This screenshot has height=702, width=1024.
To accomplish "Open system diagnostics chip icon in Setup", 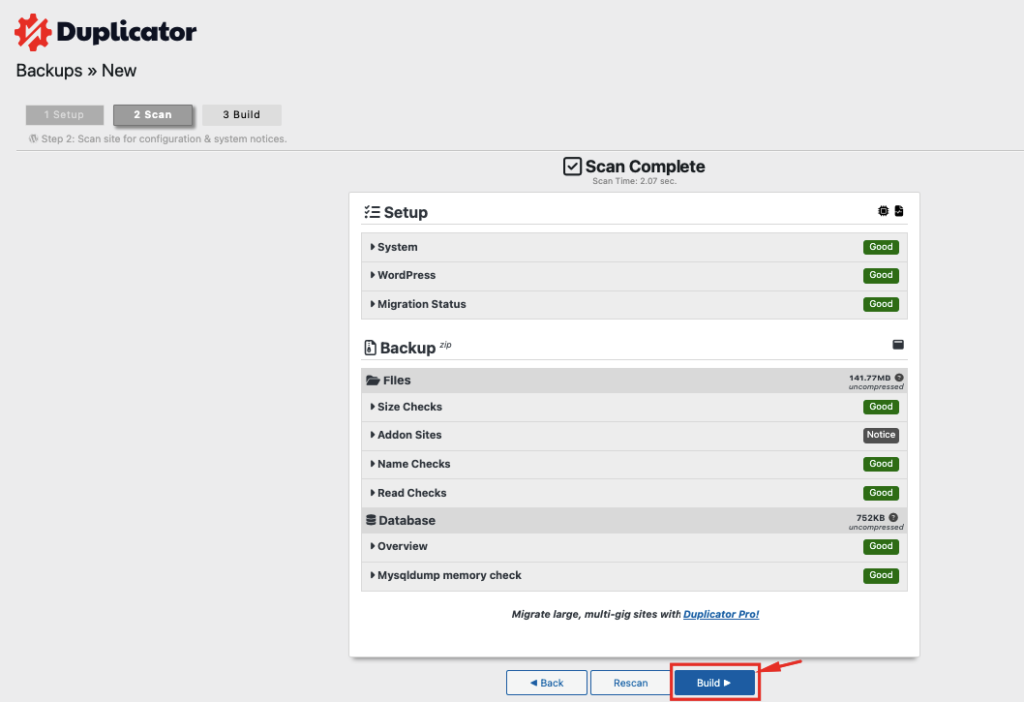I will [883, 211].
